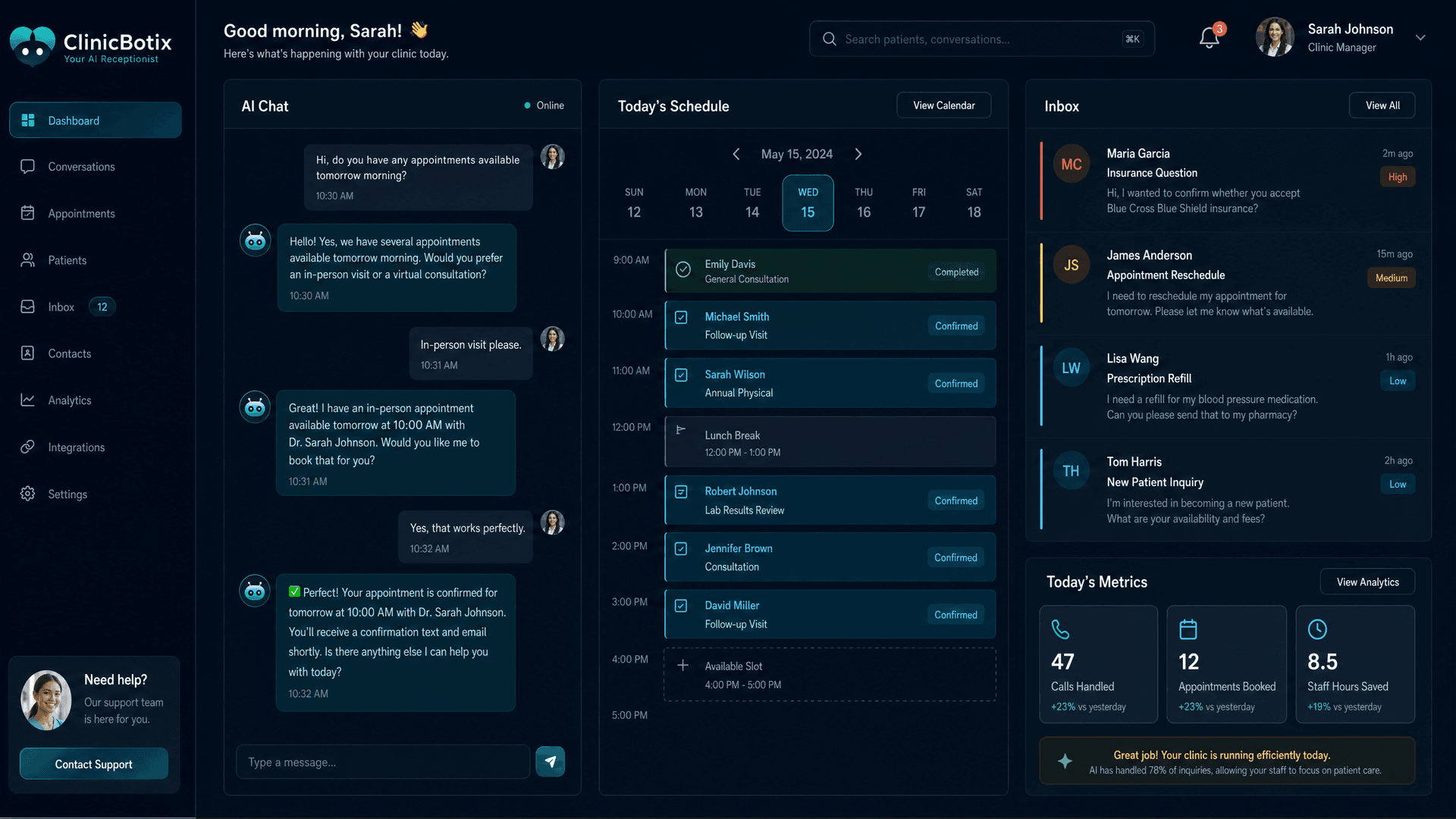The width and height of the screenshot is (1456, 819).
Task: Click the Contact Support button
Action: click(x=94, y=764)
